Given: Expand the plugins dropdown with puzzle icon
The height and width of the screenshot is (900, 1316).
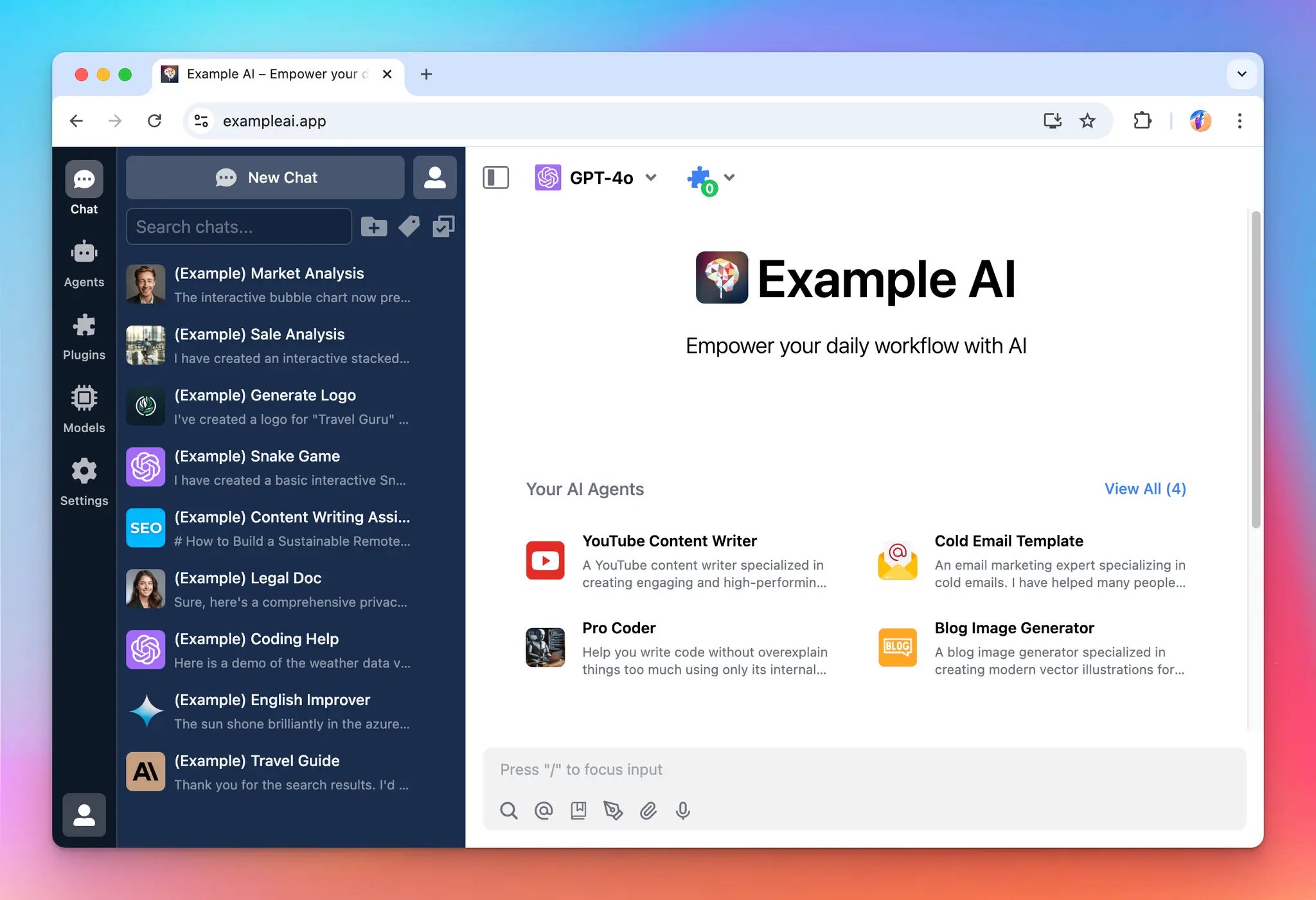Looking at the screenshot, I should [x=711, y=179].
